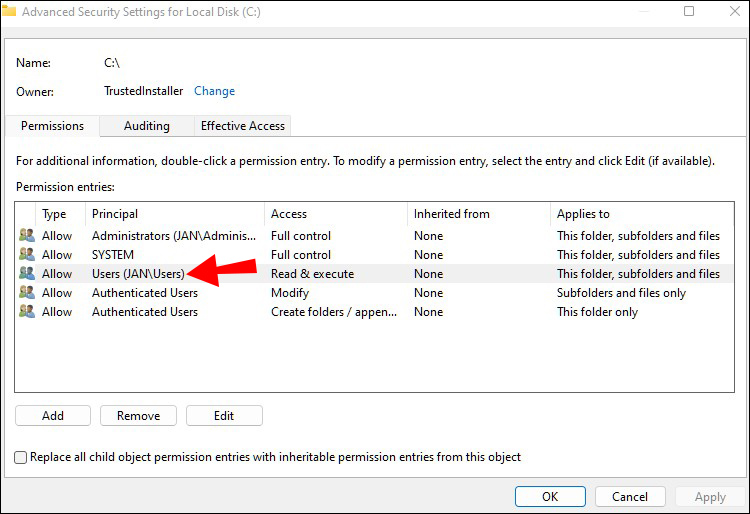Screen dimensions: 750x514
Task: Open the Effective Access tab
Action: tap(243, 126)
